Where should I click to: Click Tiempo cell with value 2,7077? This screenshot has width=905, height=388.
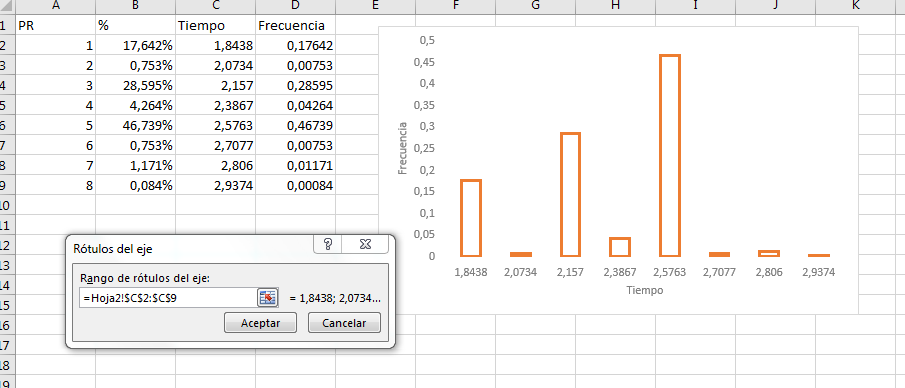tap(216, 146)
